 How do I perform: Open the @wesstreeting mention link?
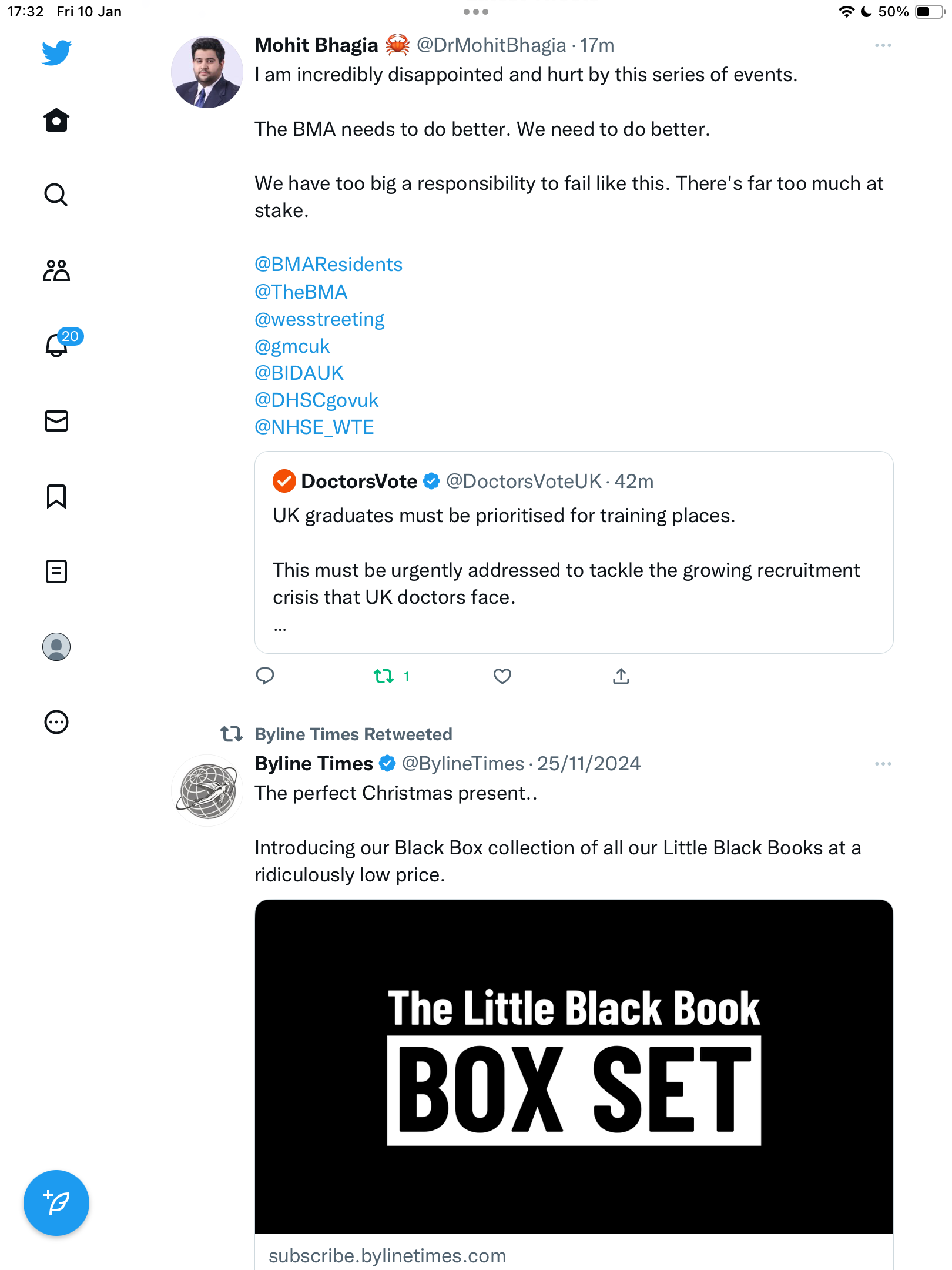point(319,319)
